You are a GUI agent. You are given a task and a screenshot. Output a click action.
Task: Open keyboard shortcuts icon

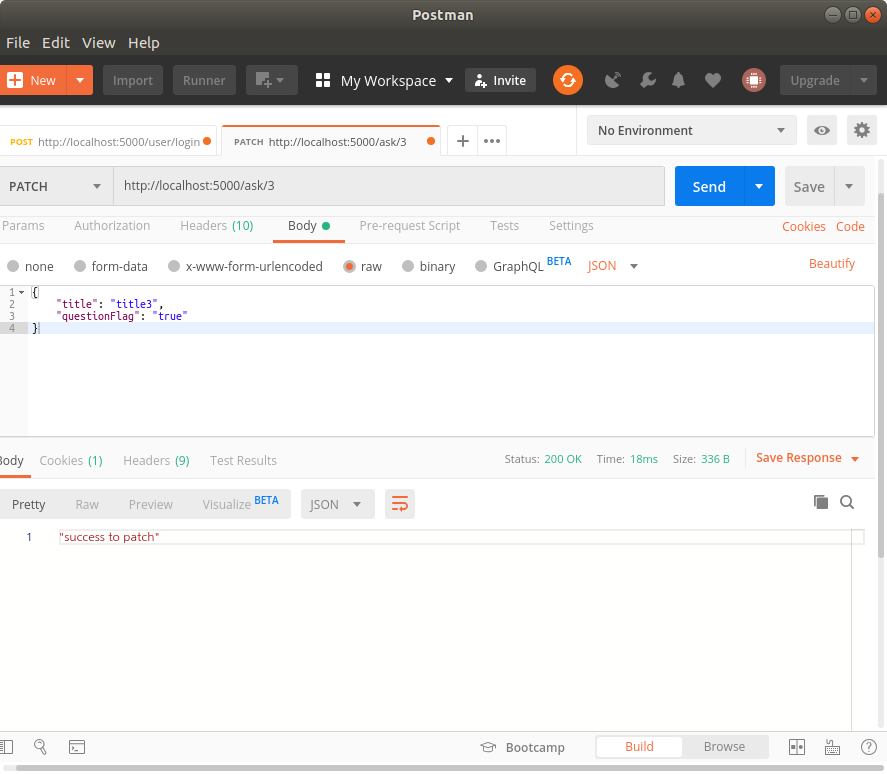832,747
